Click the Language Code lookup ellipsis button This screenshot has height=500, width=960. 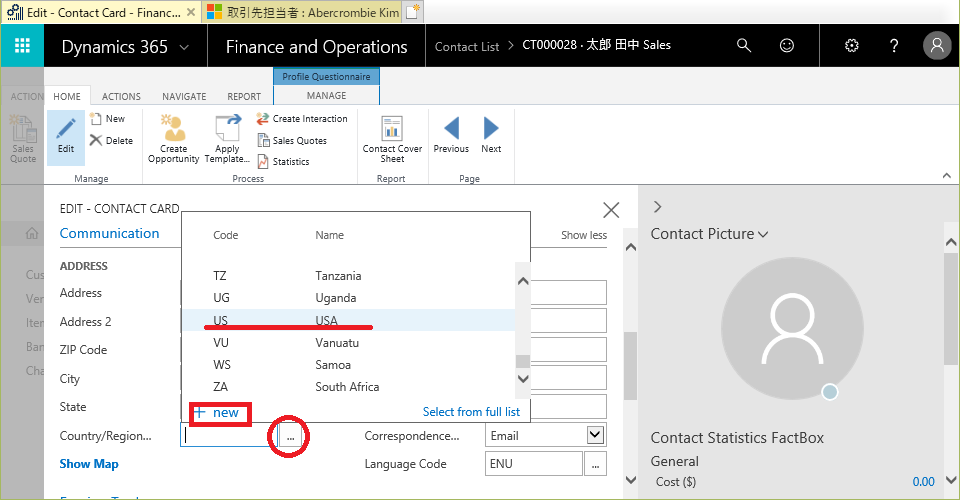595,464
